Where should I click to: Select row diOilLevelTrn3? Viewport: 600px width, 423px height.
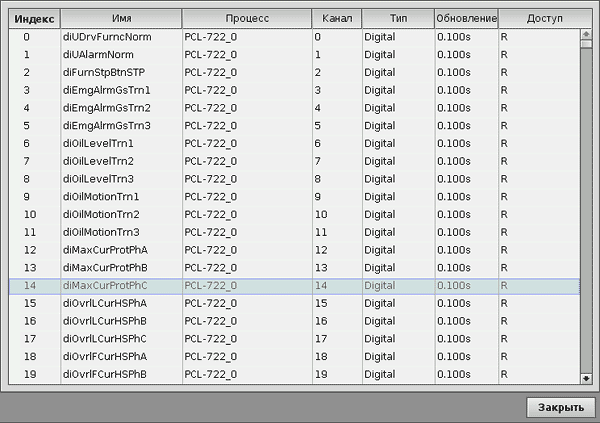[294, 179]
